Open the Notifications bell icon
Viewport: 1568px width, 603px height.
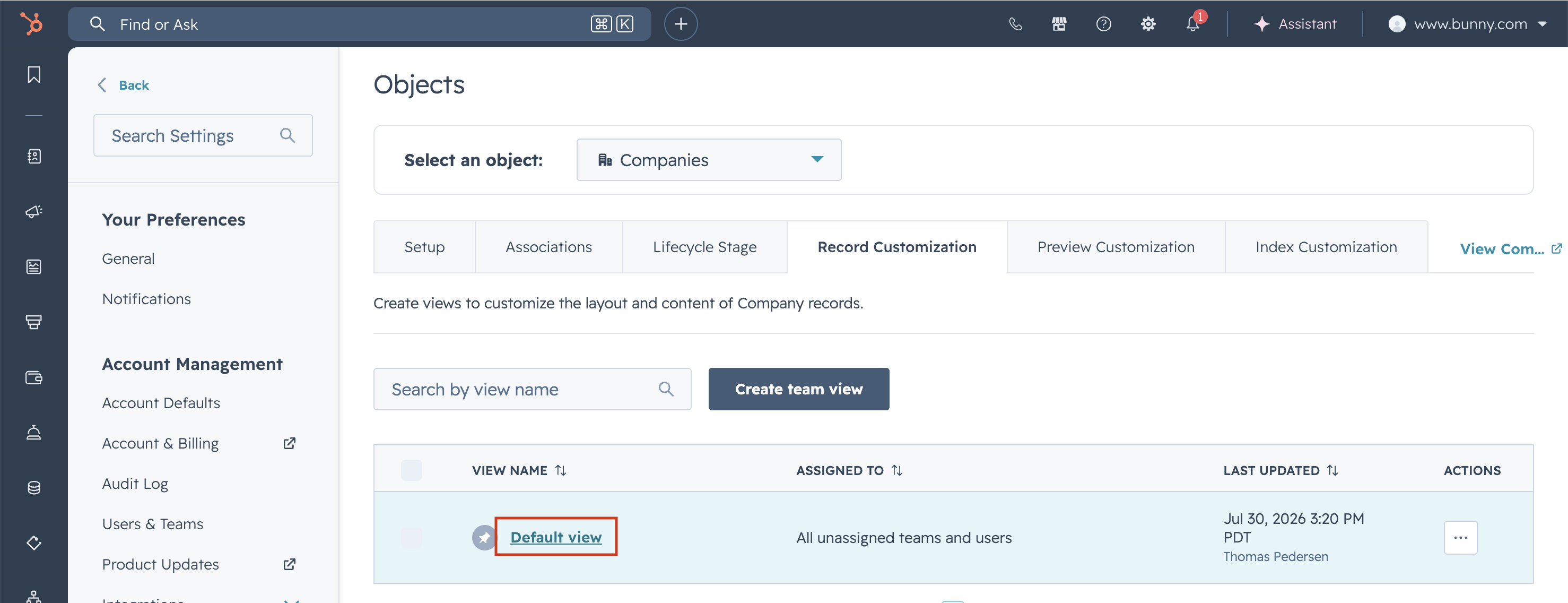pyautogui.click(x=1192, y=24)
